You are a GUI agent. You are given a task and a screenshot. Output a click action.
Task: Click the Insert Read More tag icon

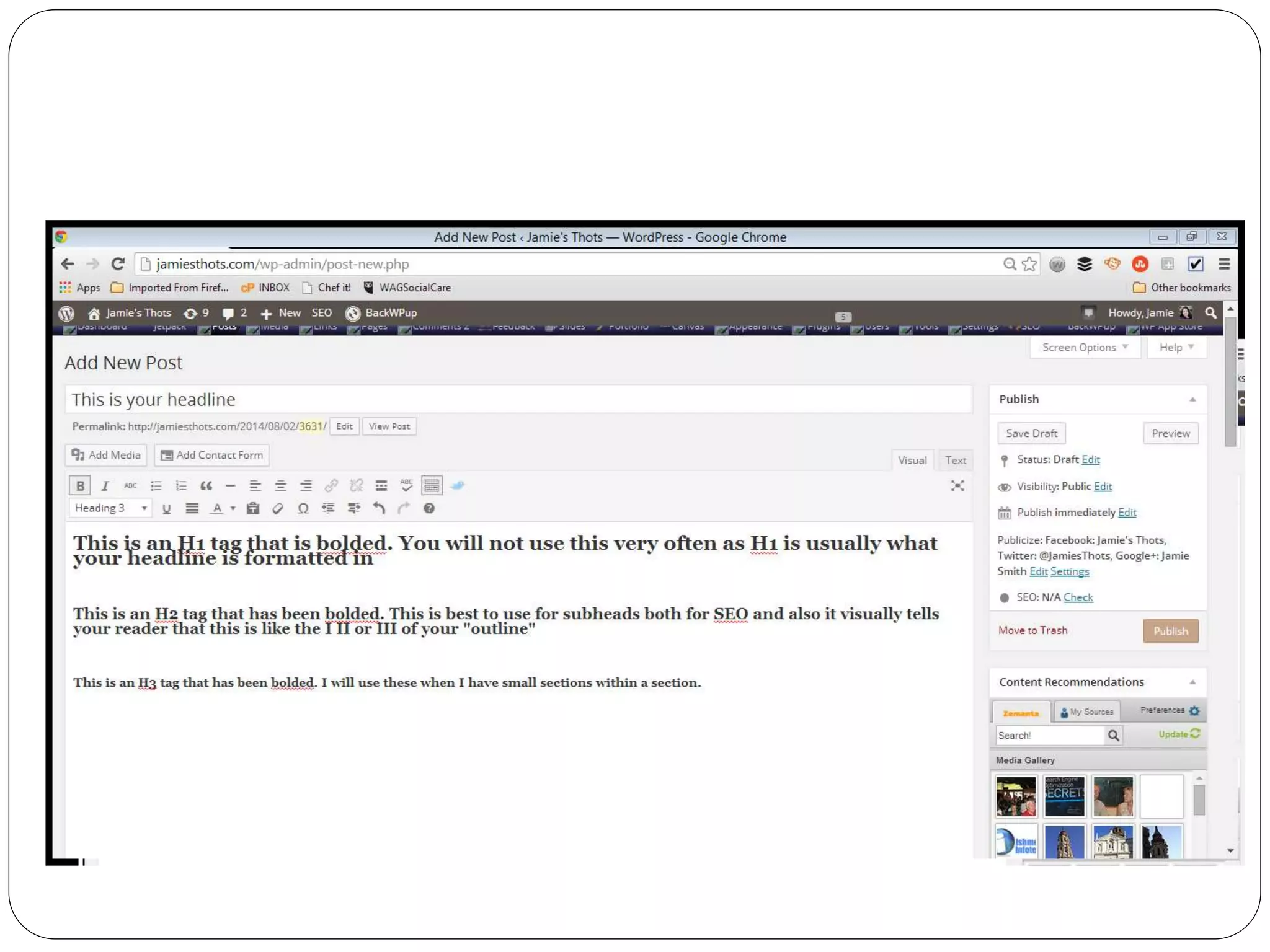381,486
